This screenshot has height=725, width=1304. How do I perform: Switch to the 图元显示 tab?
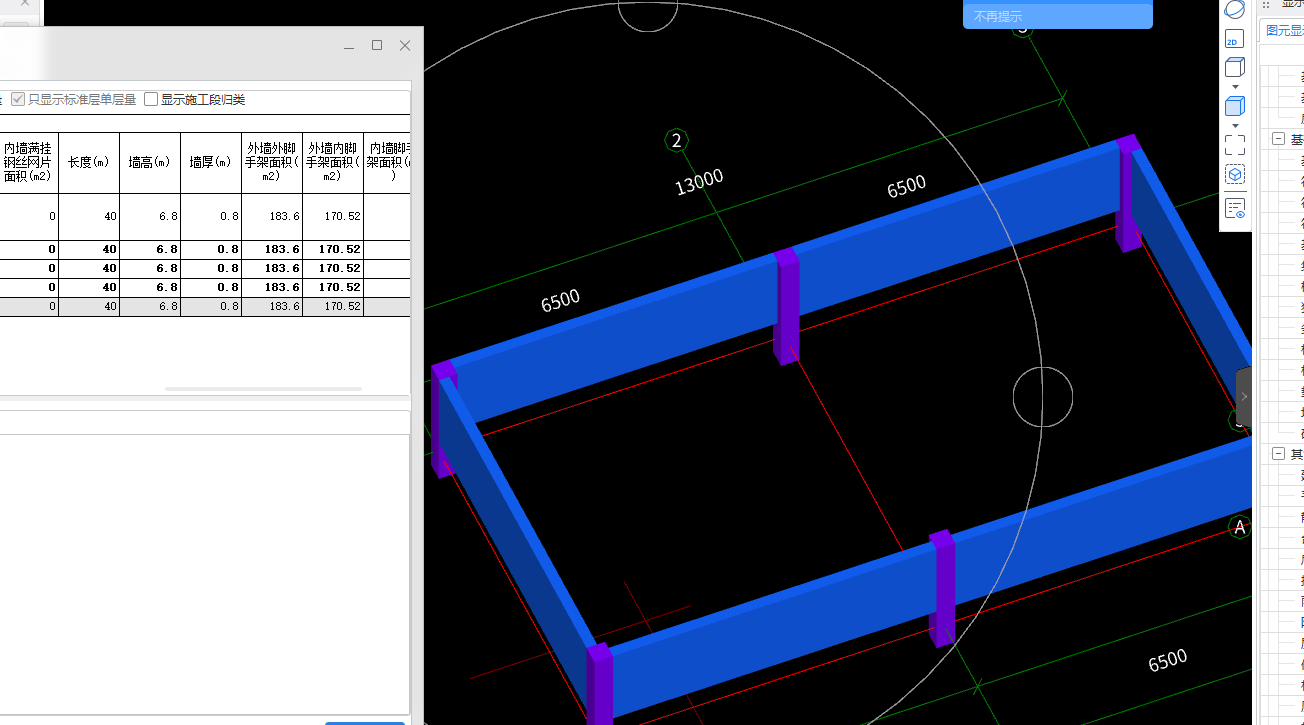click(x=1283, y=31)
